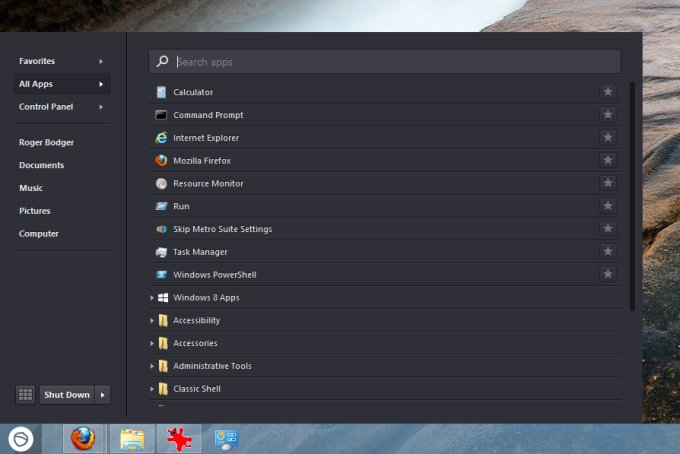Click the Accessories folder icon
The width and height of the screenshot is (680, 454).
pos(163,343)
